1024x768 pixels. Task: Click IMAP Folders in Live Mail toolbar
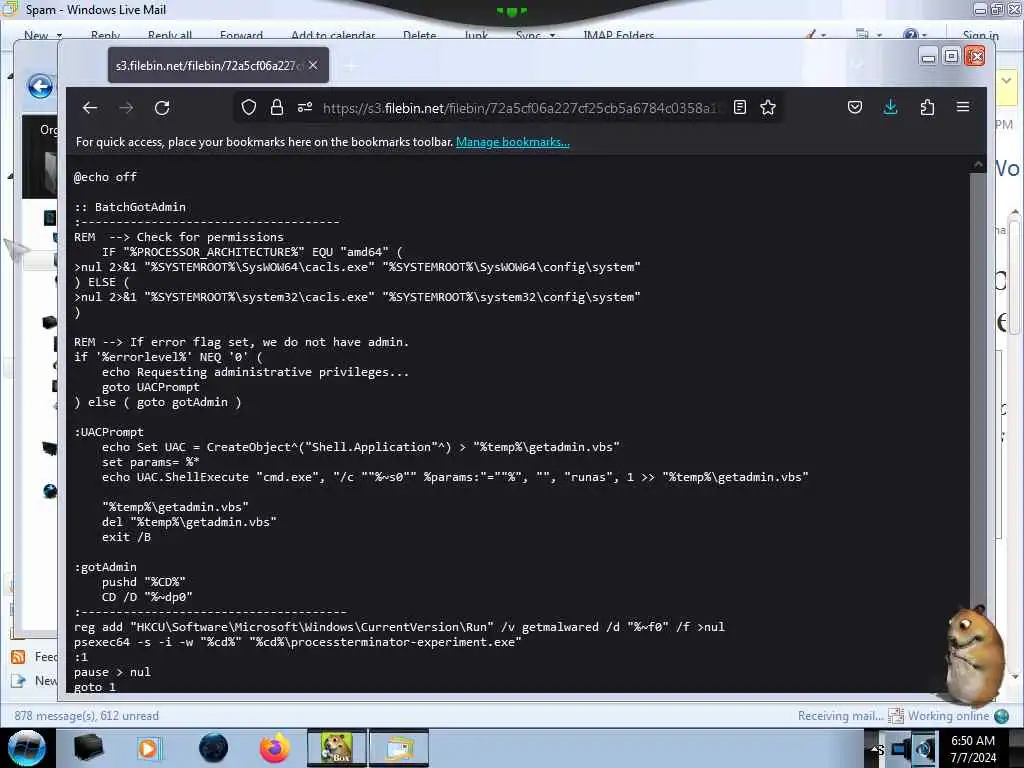tap(618, 35)
